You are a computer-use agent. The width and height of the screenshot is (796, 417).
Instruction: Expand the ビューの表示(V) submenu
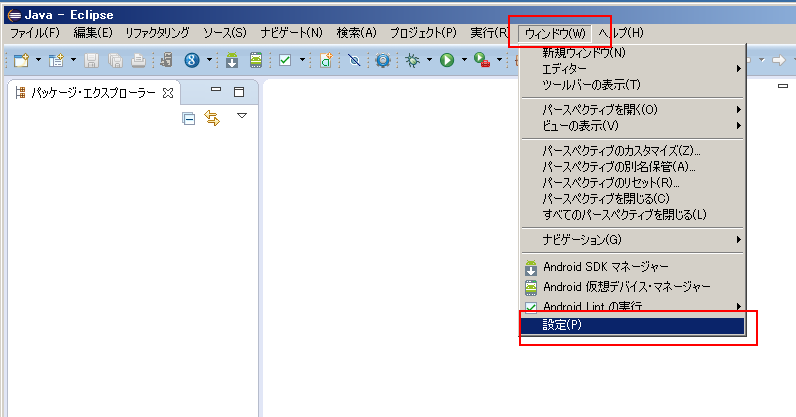(x=632, y=125)
